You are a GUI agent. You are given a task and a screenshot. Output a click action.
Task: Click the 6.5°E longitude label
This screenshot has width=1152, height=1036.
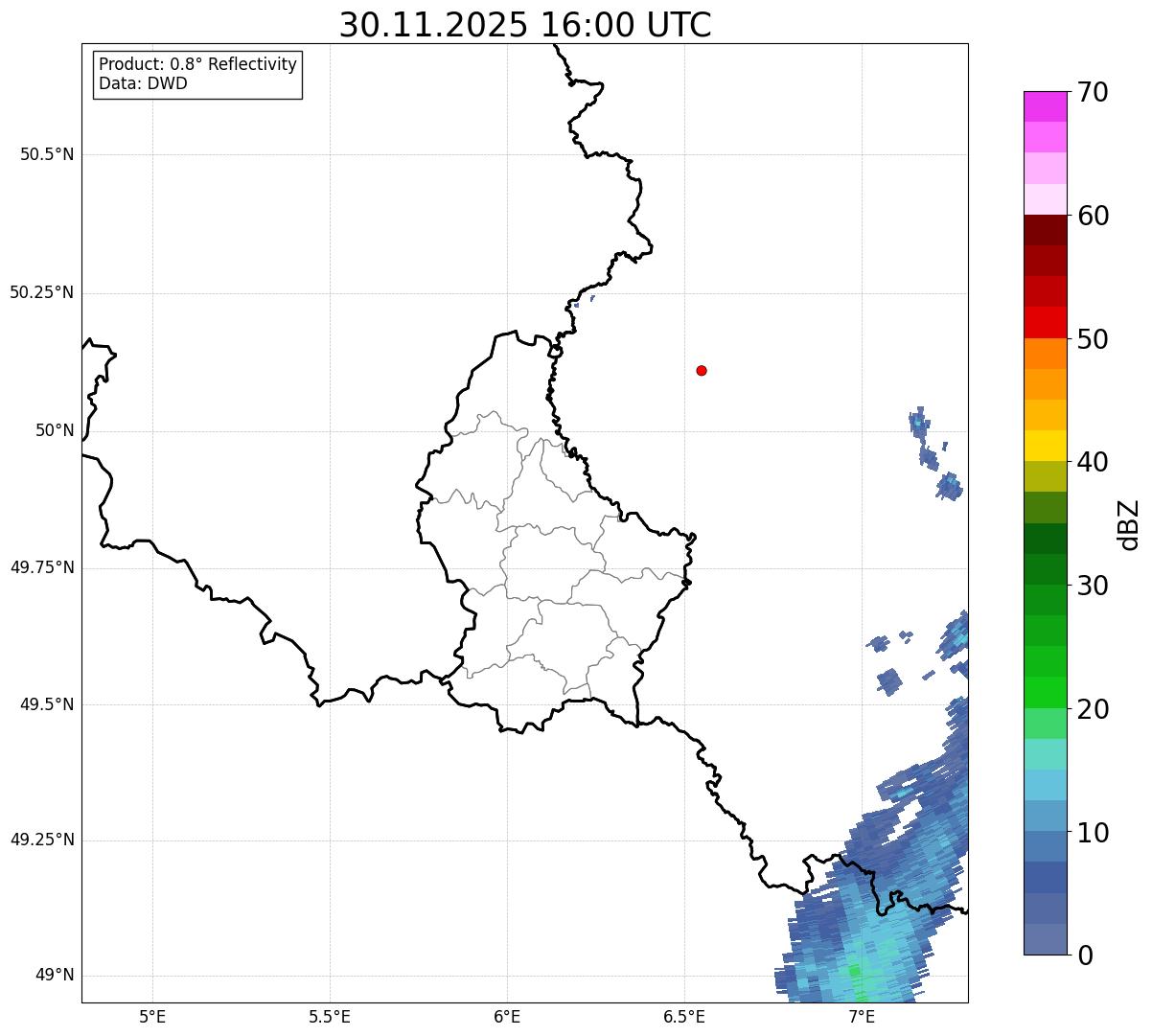[x=684, y=1016]
